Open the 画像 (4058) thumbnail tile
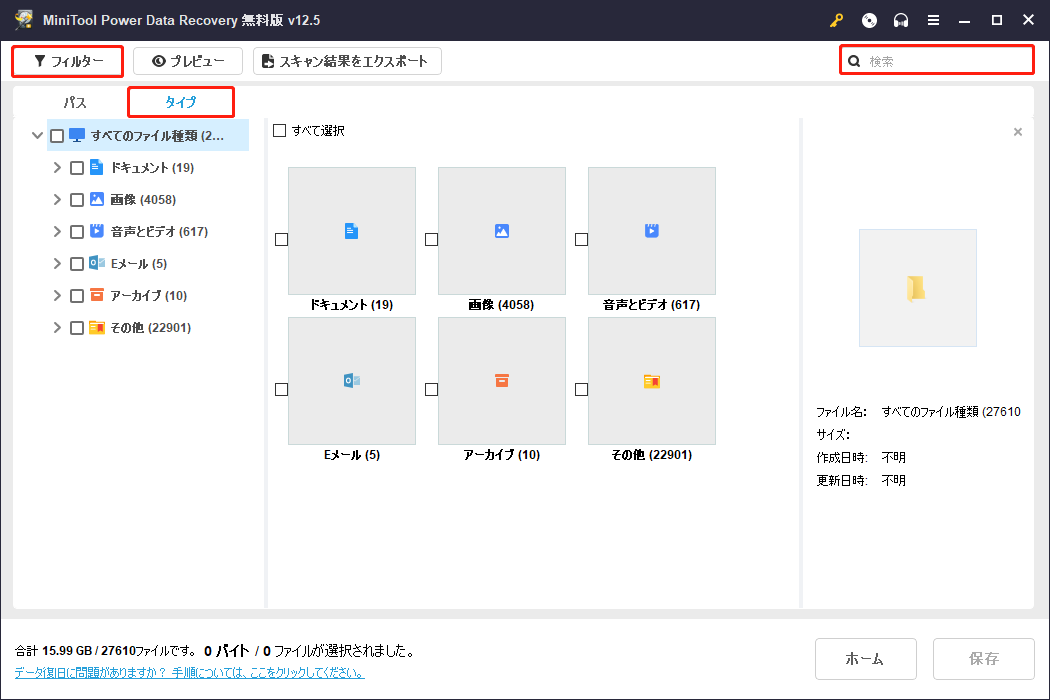The image size is (1050, 700). pos(502,231)
